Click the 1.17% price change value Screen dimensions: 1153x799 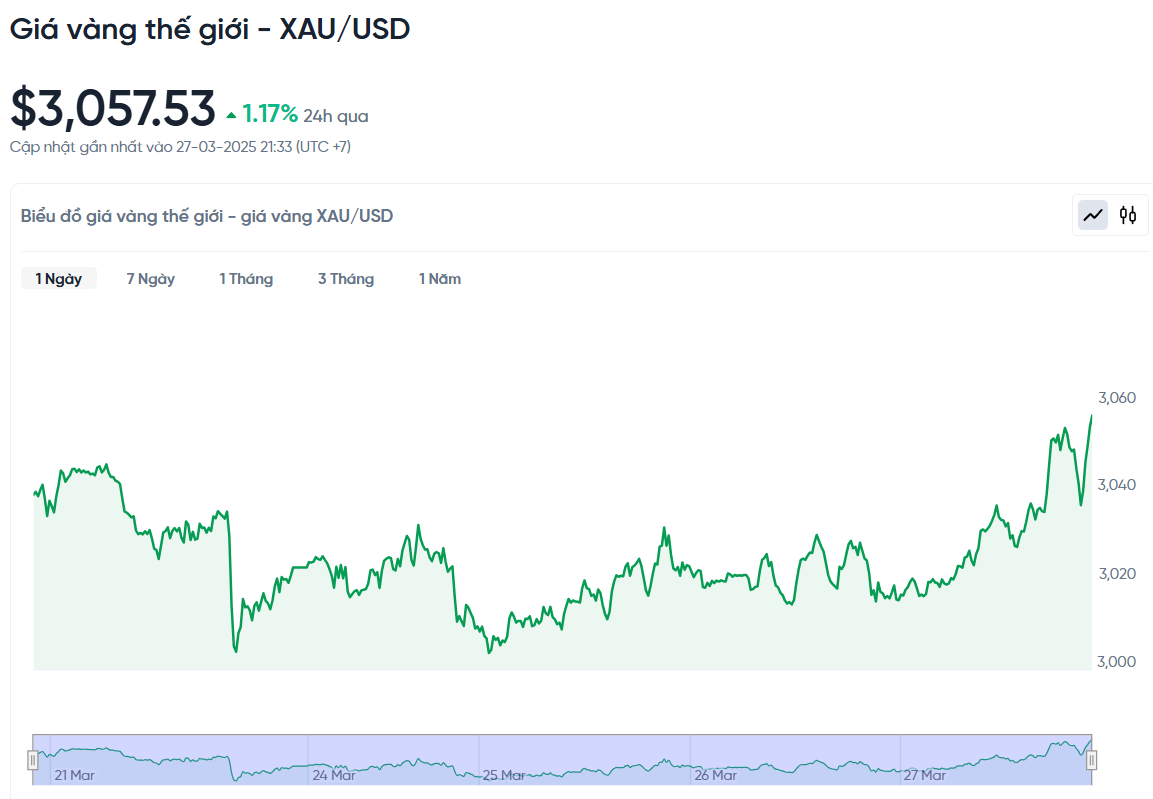point(270,114)
